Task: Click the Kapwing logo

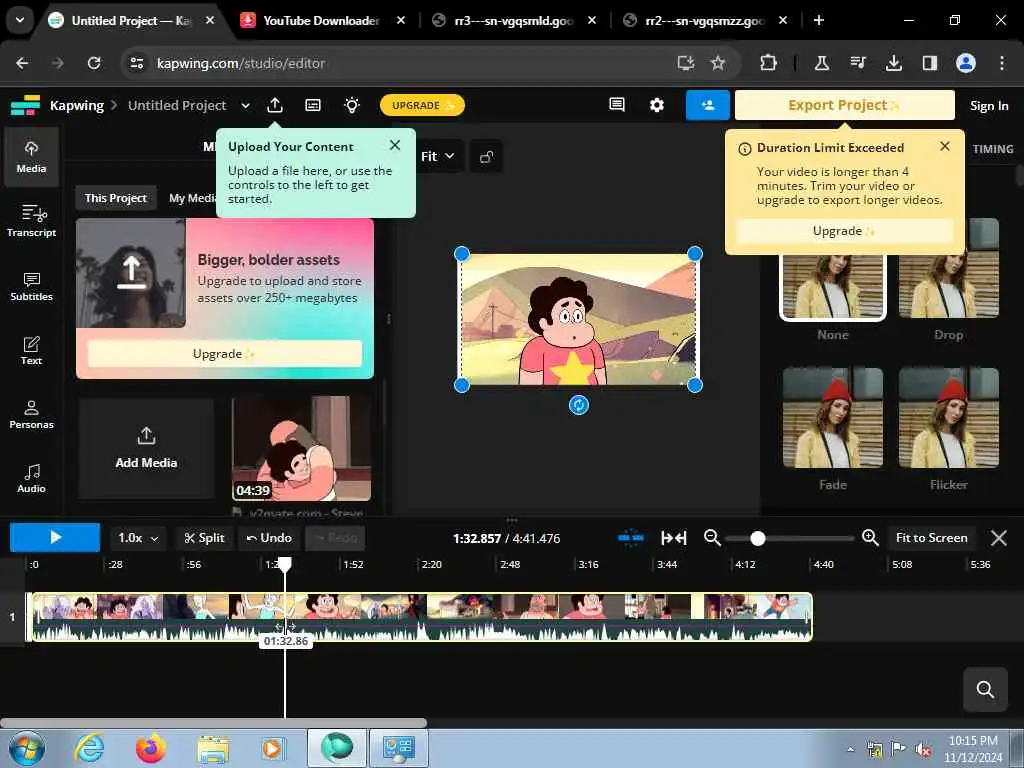Action: coord(25,105)
